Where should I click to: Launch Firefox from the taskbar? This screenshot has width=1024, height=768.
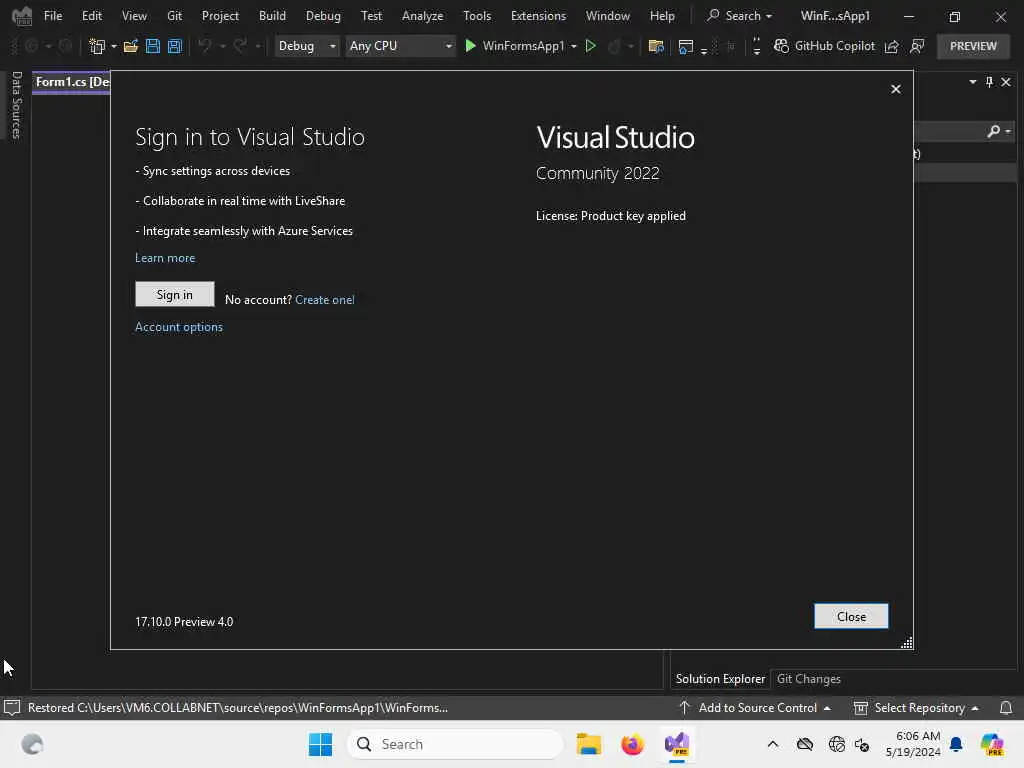click(632, 744)
